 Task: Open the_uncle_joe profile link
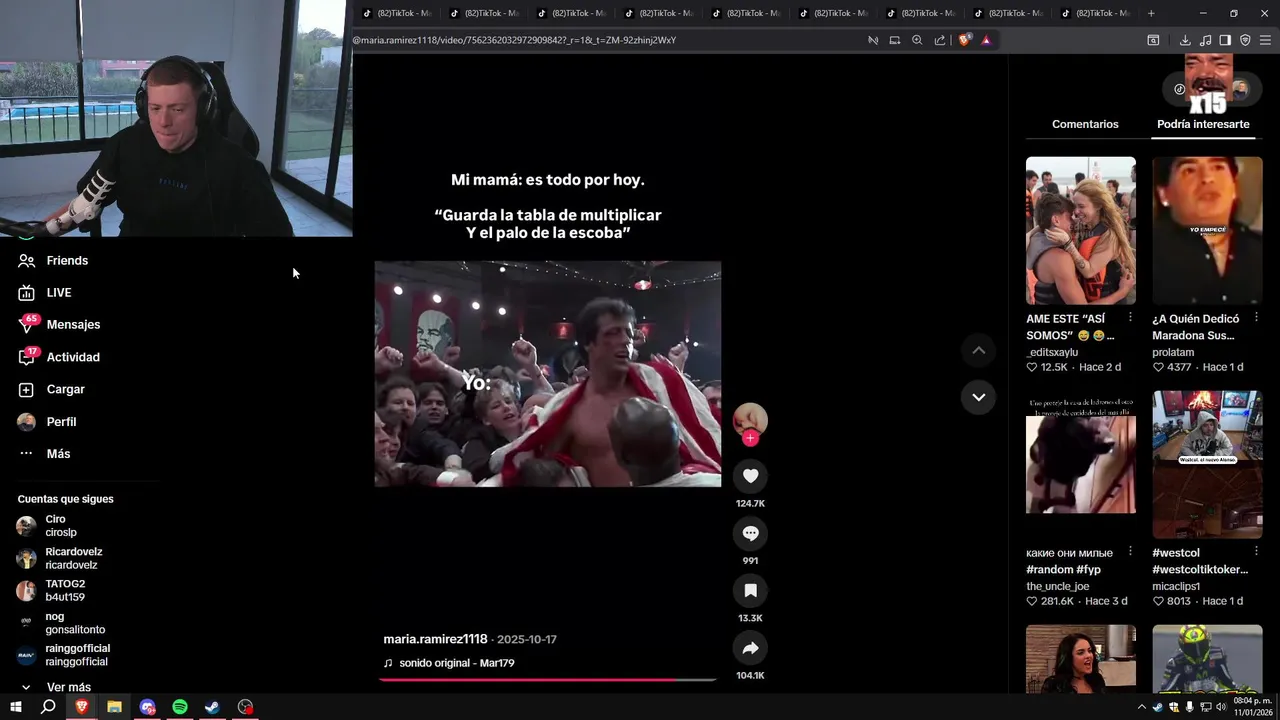tap(1058, 586)
